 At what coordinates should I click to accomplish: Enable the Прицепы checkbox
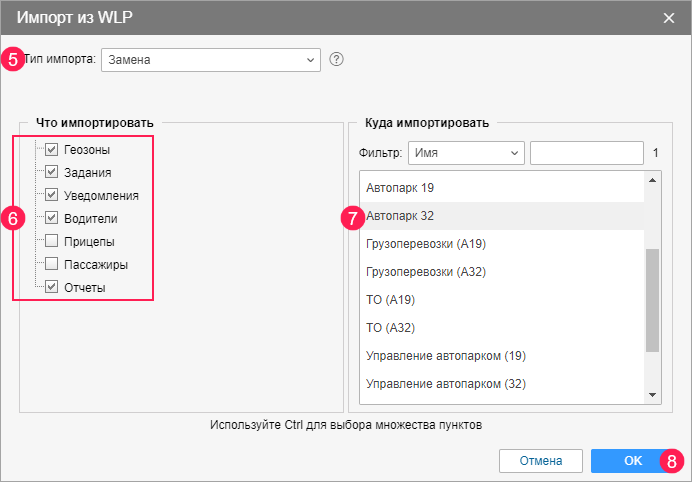coord(52,241)
